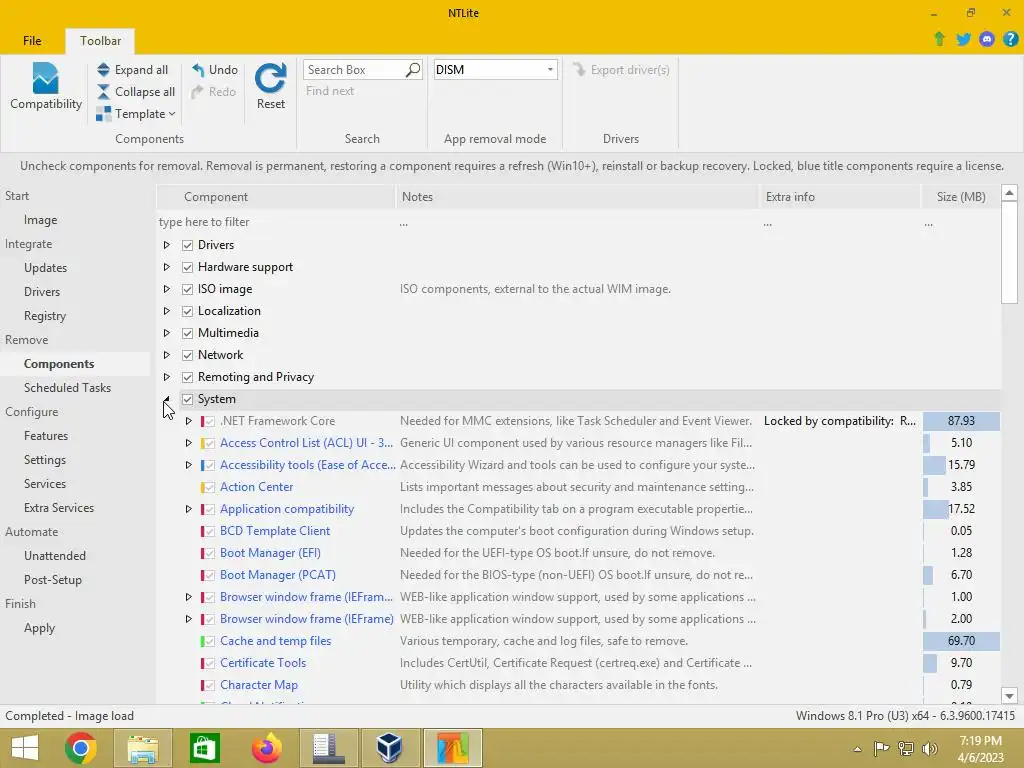This screenshot has width=1024, height=768.
Task: Click the Export driver(s) icon
Action: (579, 69)
